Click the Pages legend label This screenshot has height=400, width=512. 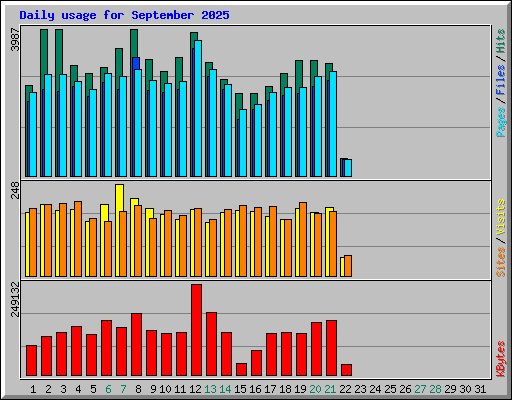pos(501,122)
